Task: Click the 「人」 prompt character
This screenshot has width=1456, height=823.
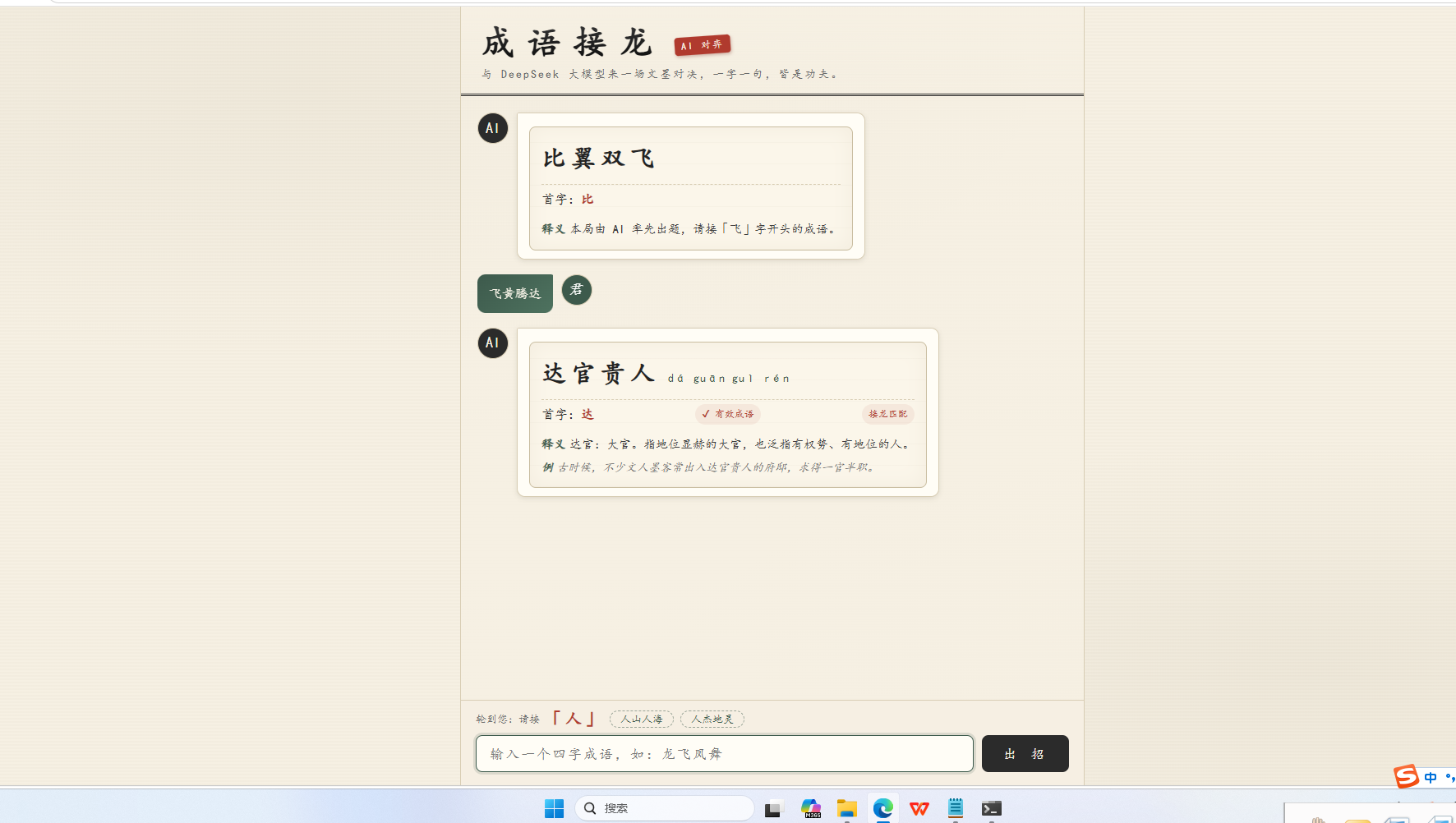Action: tap(574, 719)
